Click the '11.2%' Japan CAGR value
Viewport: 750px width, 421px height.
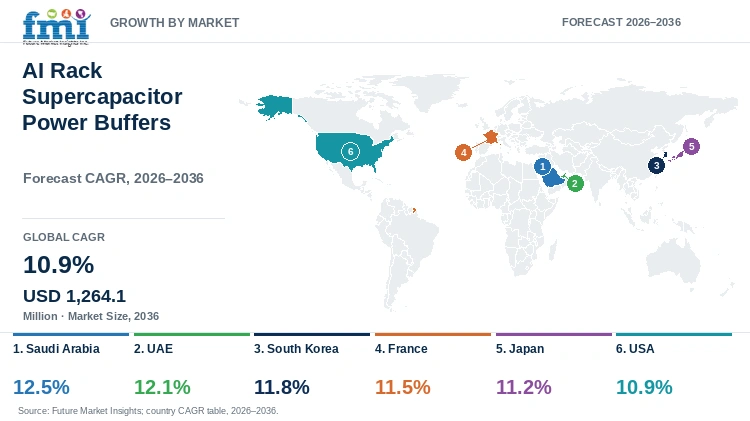524,387
